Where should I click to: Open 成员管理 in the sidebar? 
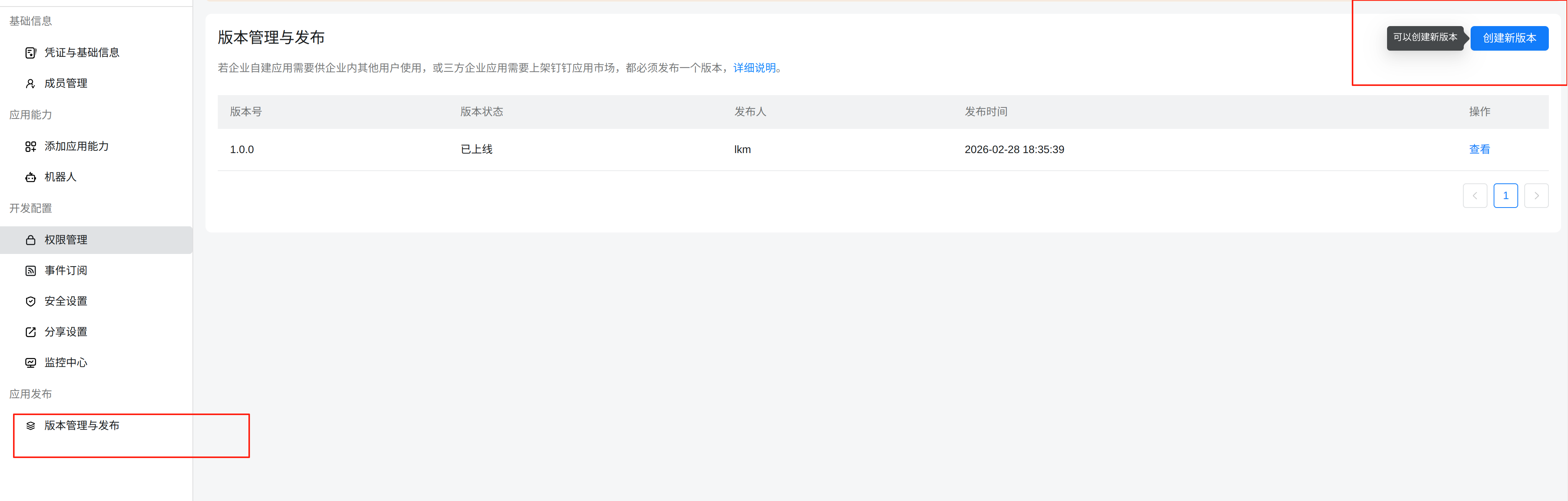pyautogui.click(x=66, y=83)
